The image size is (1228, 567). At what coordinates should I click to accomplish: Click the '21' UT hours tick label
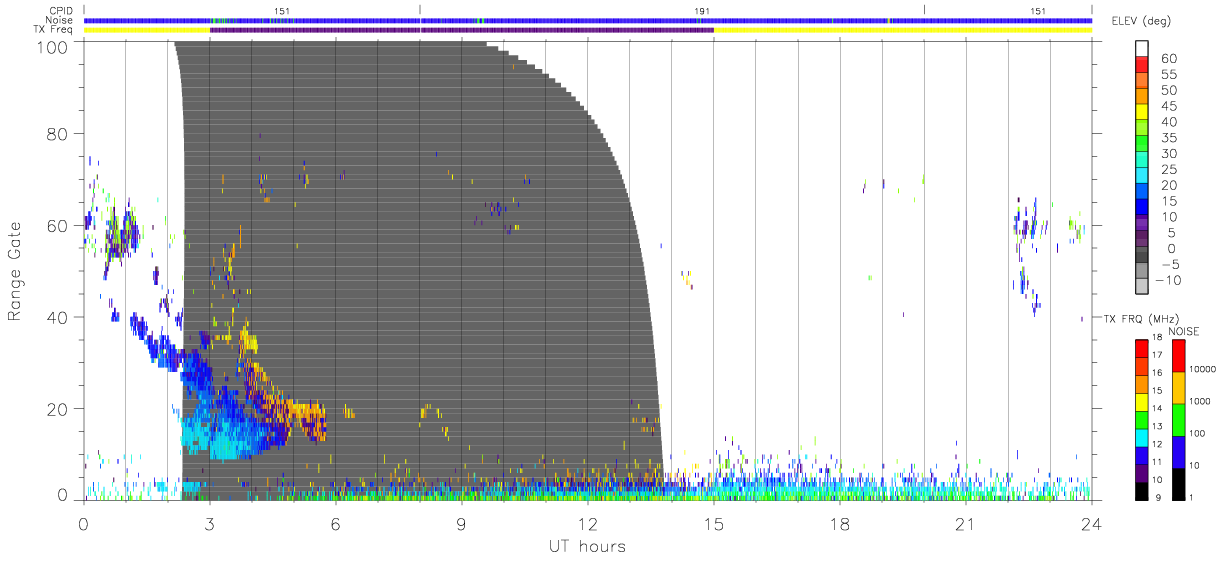[x=965, y=523]
